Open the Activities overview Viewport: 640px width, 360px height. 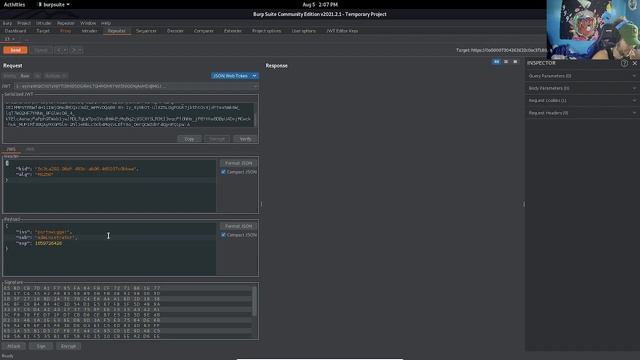tap(14, 4)
